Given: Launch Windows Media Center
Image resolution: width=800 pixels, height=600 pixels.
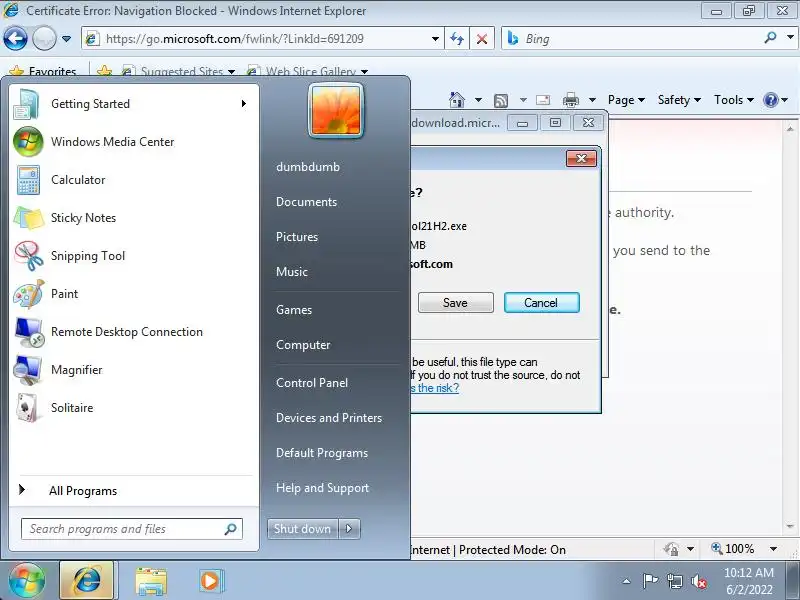Looking at the screenshot, I should click(133, 142).
